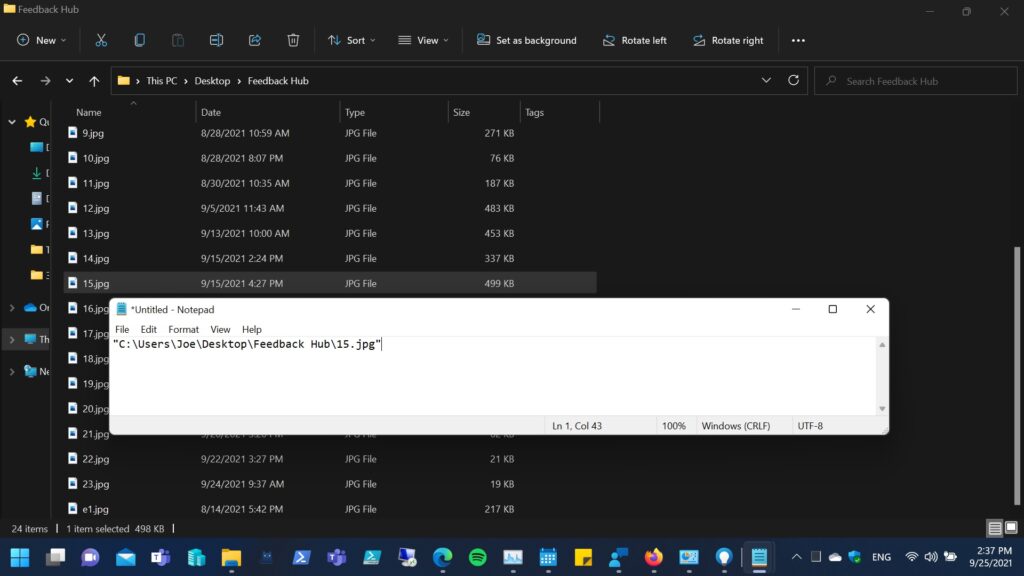Open the Edit menu in Notepad
The height and width of the screenshot is (576, 1024).
148,329
